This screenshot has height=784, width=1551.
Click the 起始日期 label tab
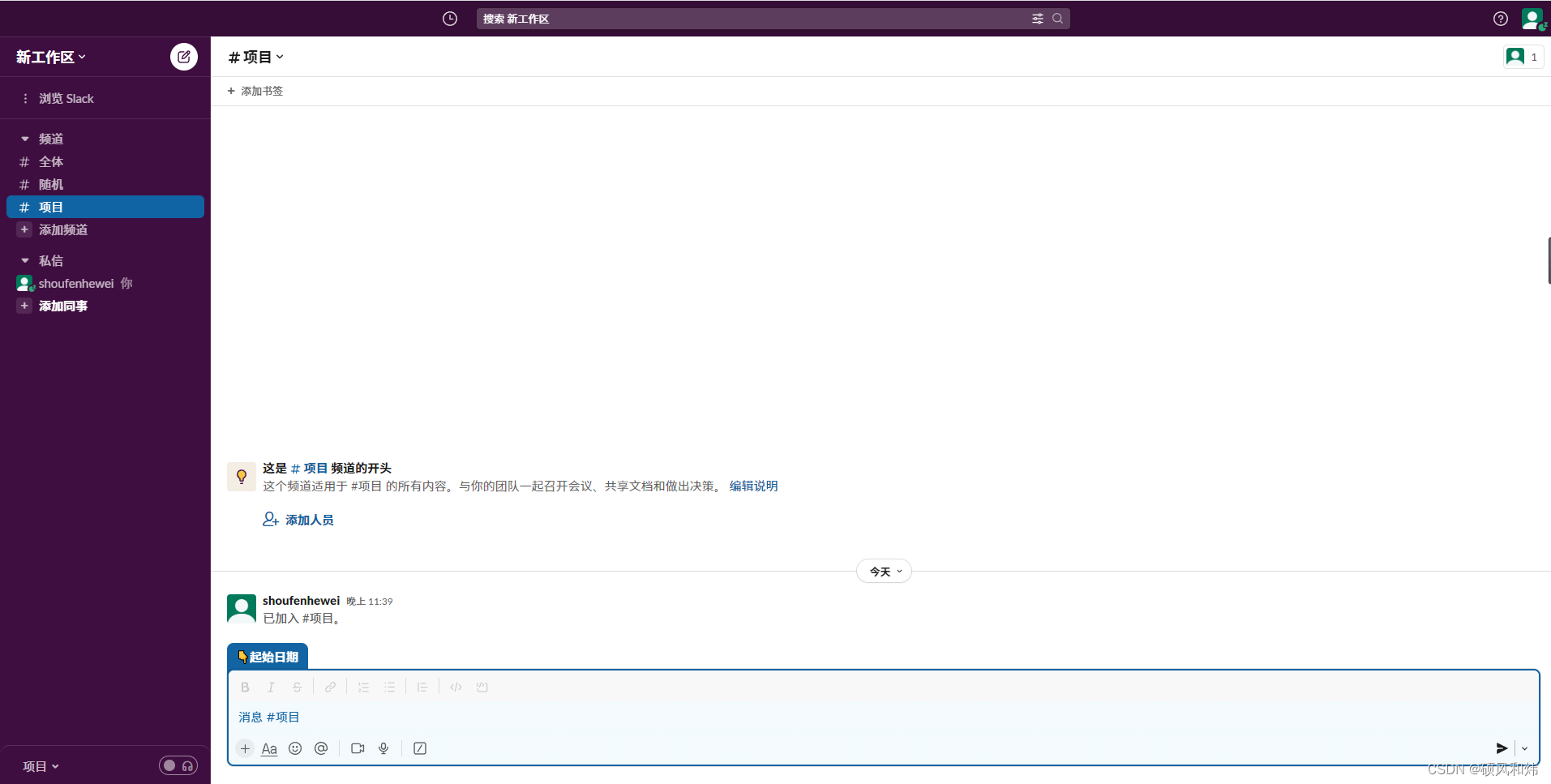pos(268,657)
